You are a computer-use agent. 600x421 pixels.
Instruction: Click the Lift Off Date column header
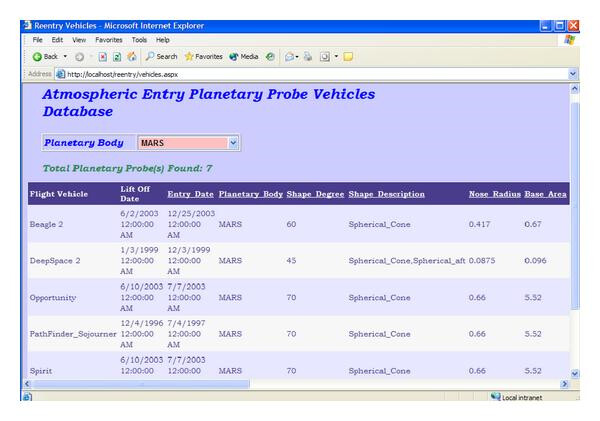(135, 194)
